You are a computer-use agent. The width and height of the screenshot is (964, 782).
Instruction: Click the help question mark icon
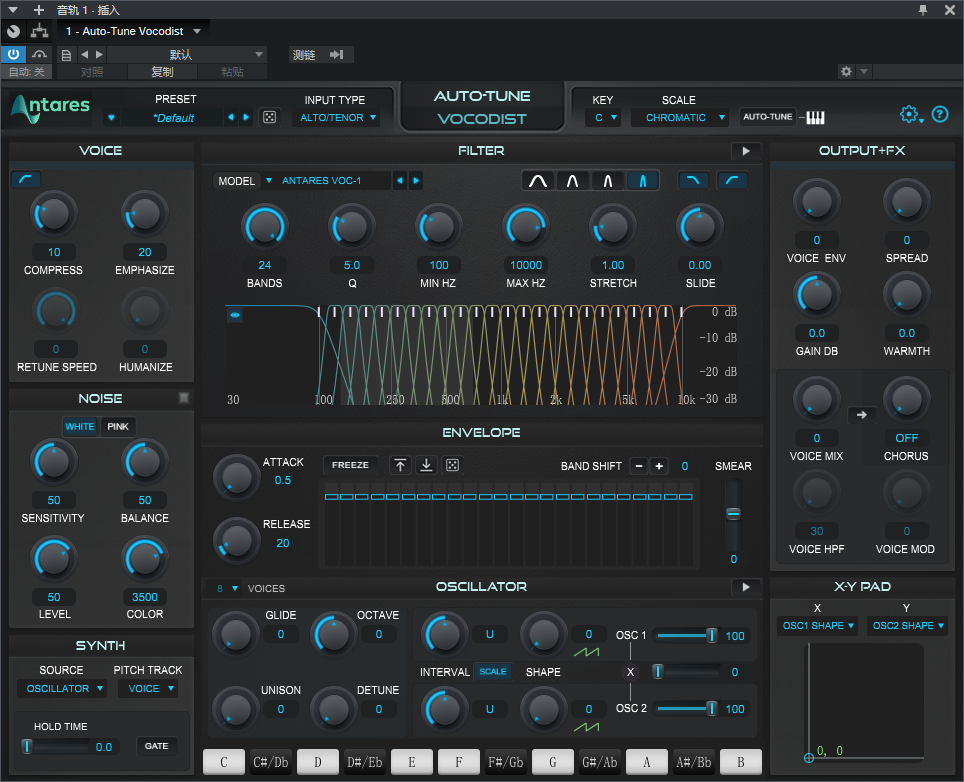[x=940, y=114]
